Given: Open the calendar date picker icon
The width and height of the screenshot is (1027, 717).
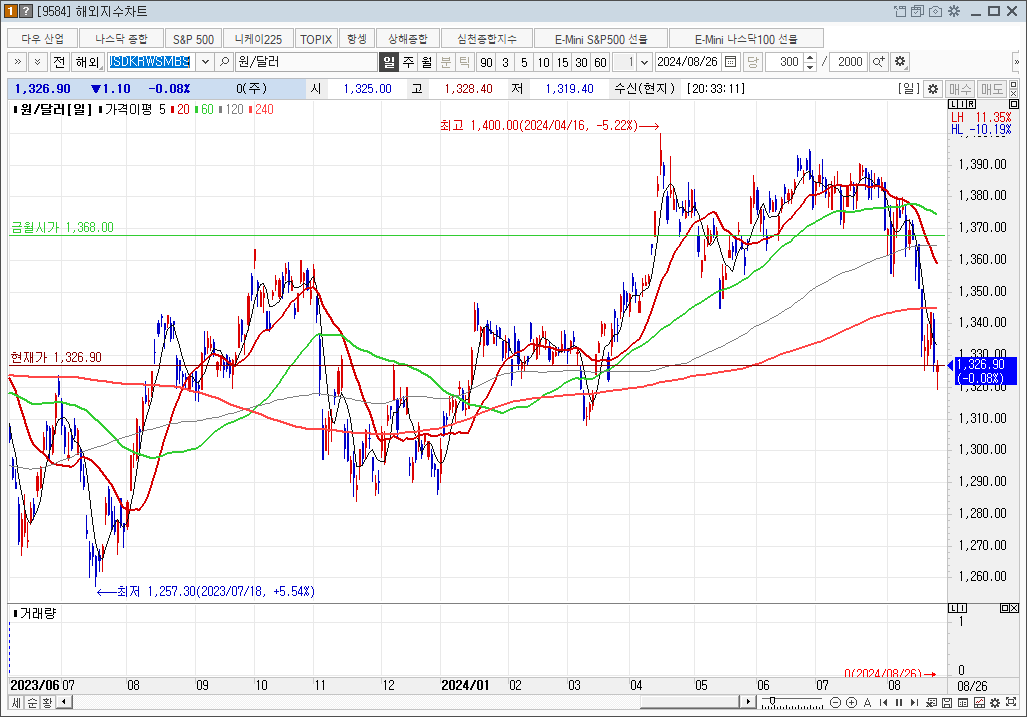Looking at the screenshot, I should (x=731, y=62).
